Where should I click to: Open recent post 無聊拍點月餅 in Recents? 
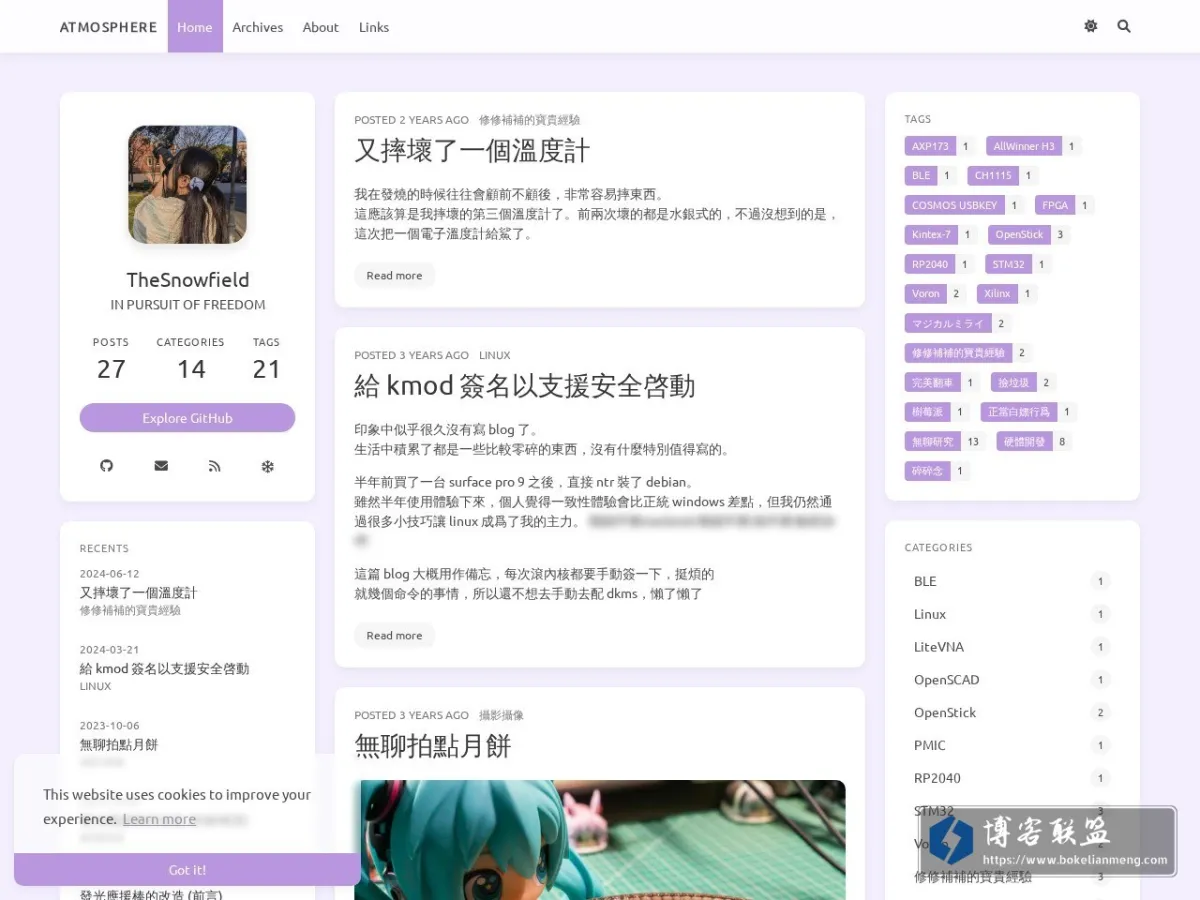click(x=119, y=744)
